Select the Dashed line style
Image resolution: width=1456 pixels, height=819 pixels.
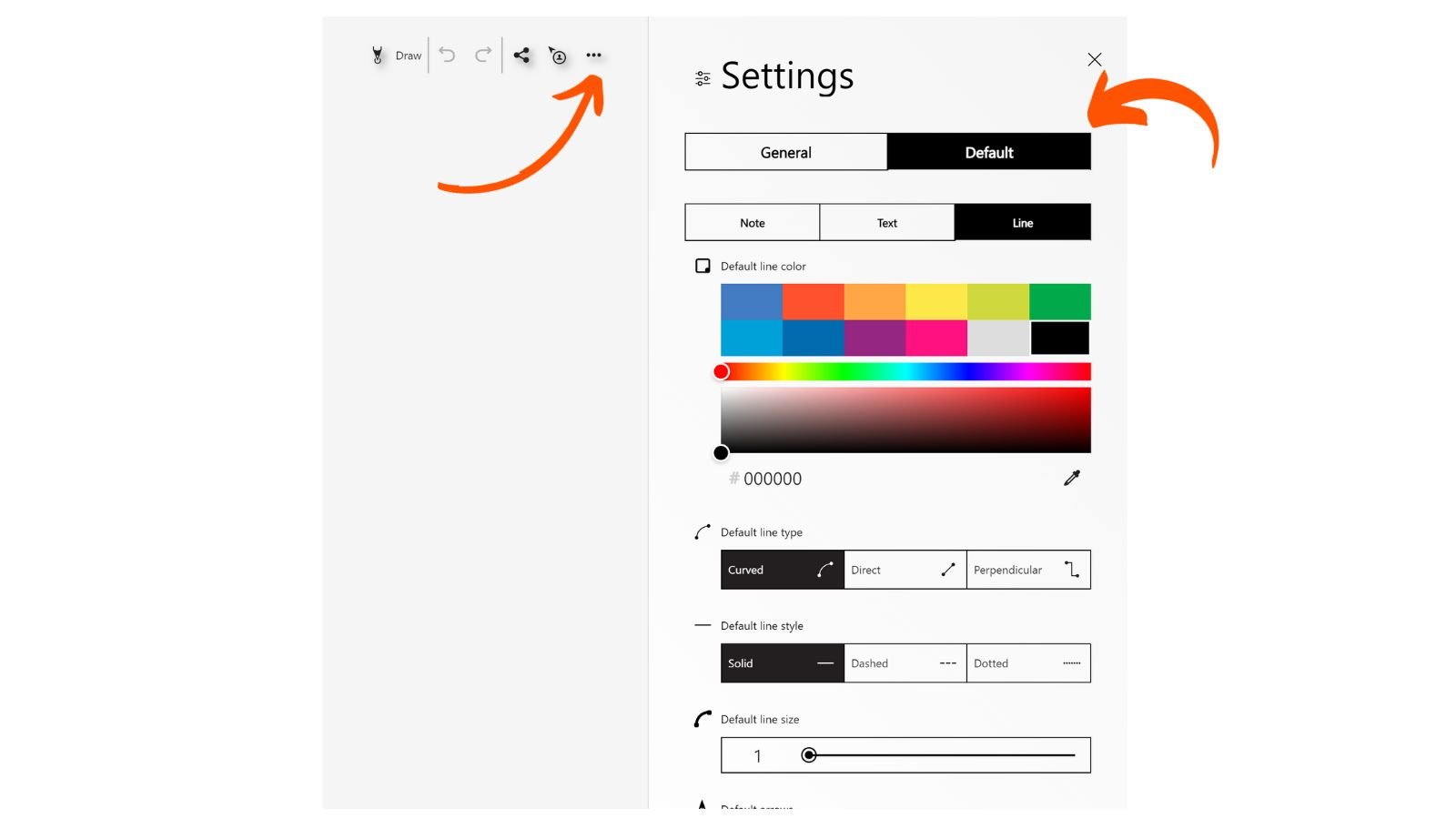click(x=905, y=662)
